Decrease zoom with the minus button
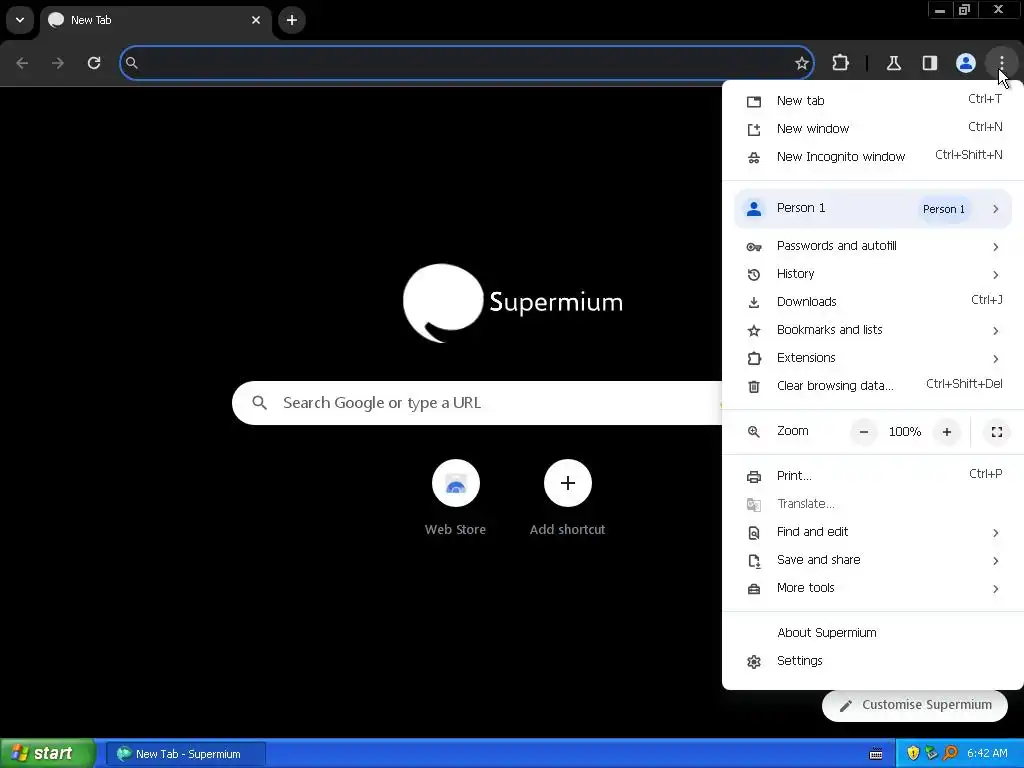The width and height of the screenshot is (1024, 768). pyautogui.click(x=863, y=432)
